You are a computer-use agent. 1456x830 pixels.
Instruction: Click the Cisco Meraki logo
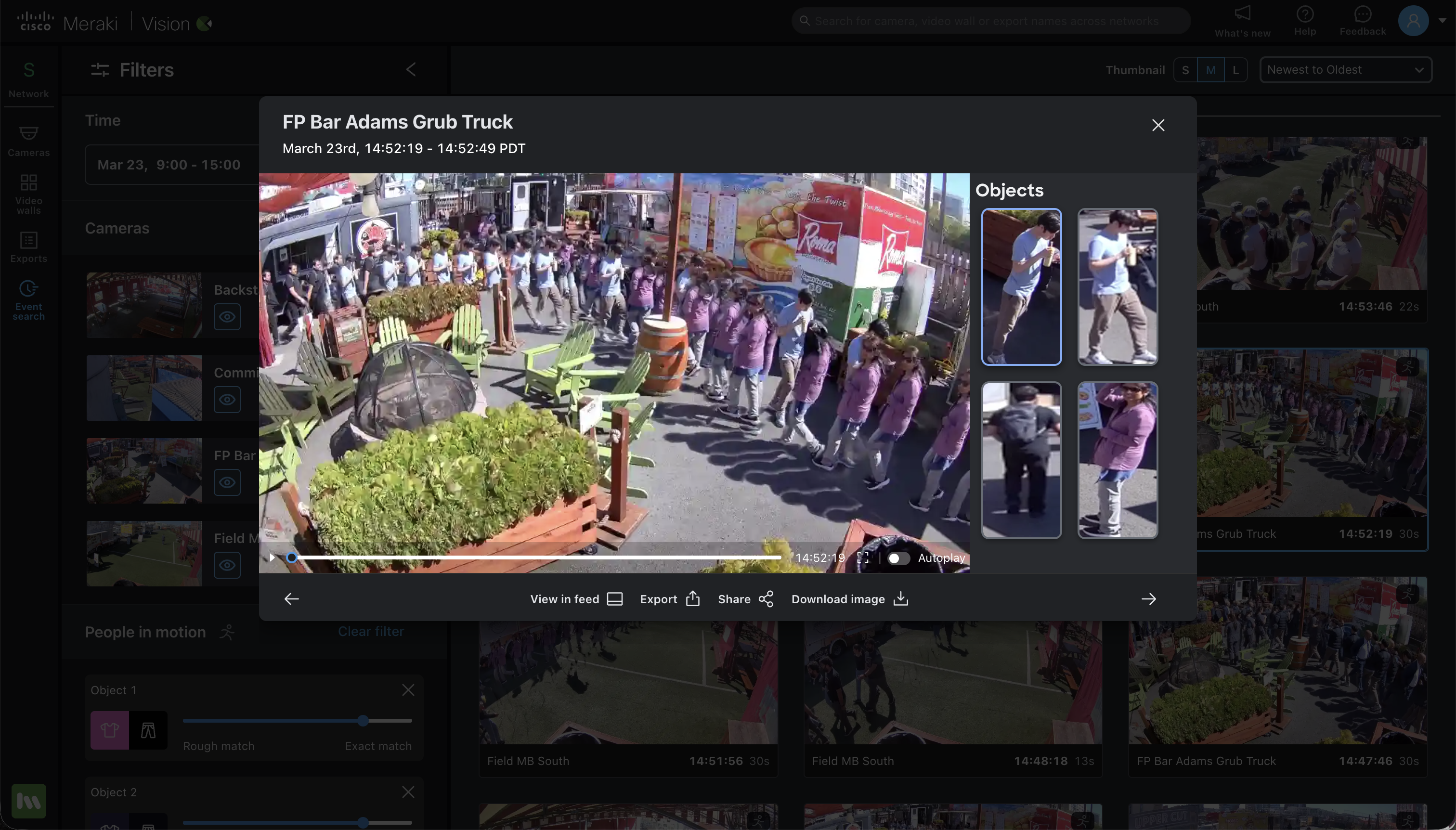(x=67, y=23)
